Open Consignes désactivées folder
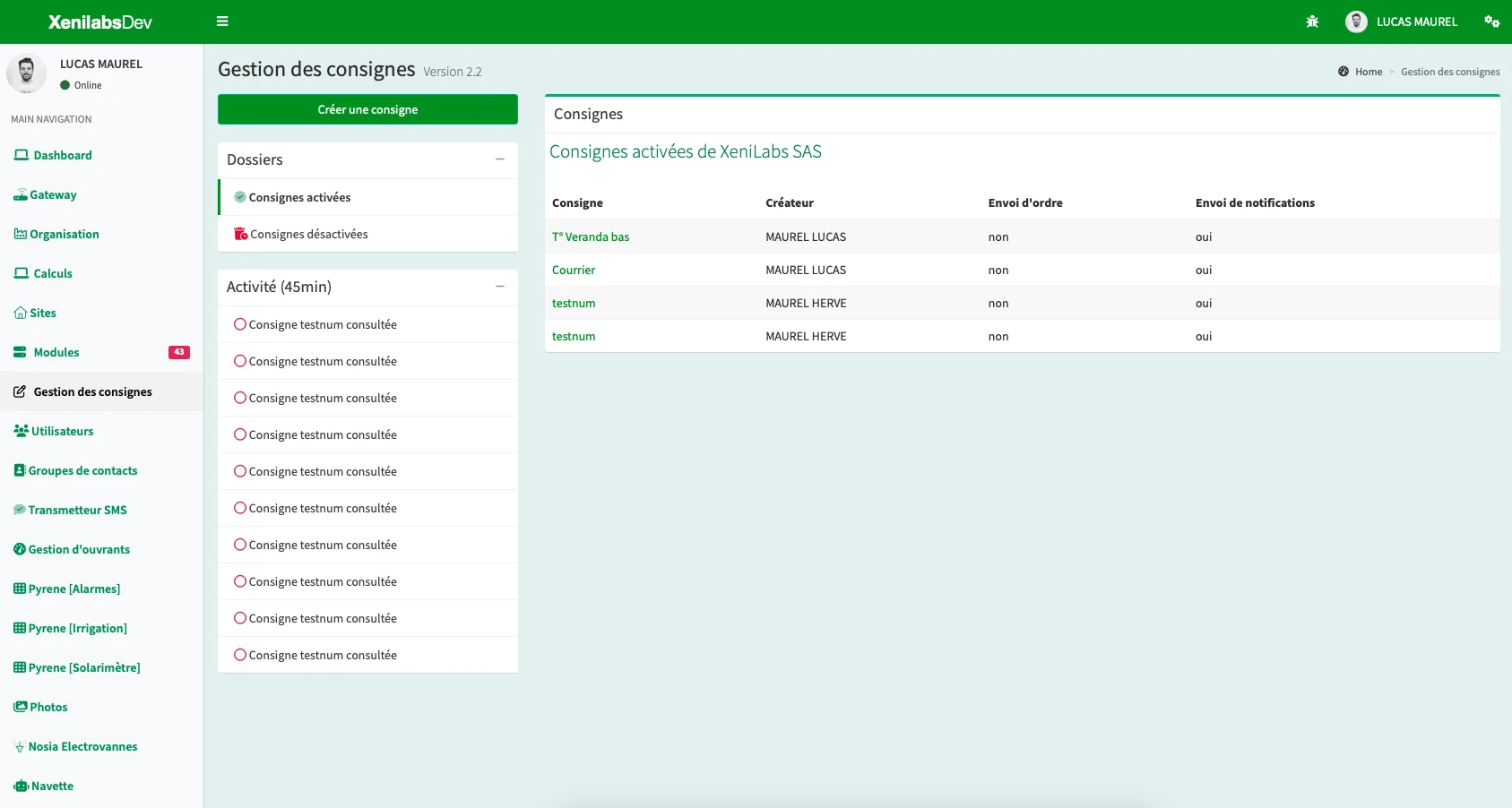Screen dimensions: 1512x808 coord(308,234)
